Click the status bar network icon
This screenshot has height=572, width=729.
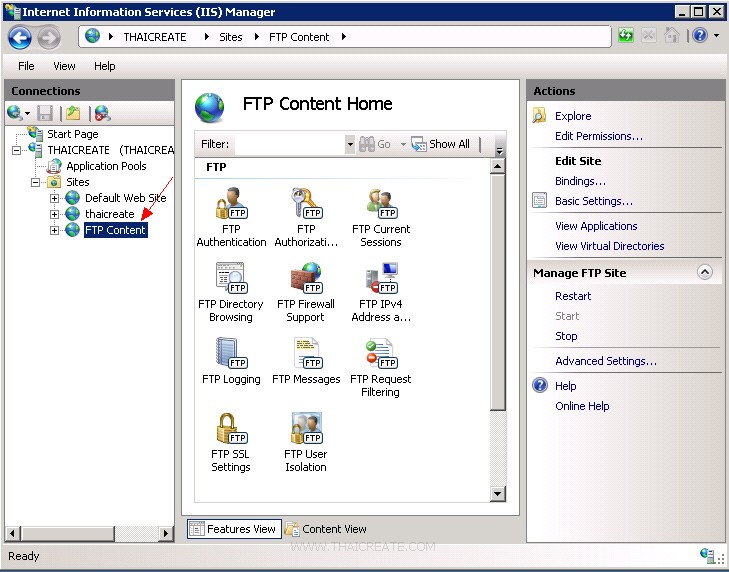(x=709, y=555)
